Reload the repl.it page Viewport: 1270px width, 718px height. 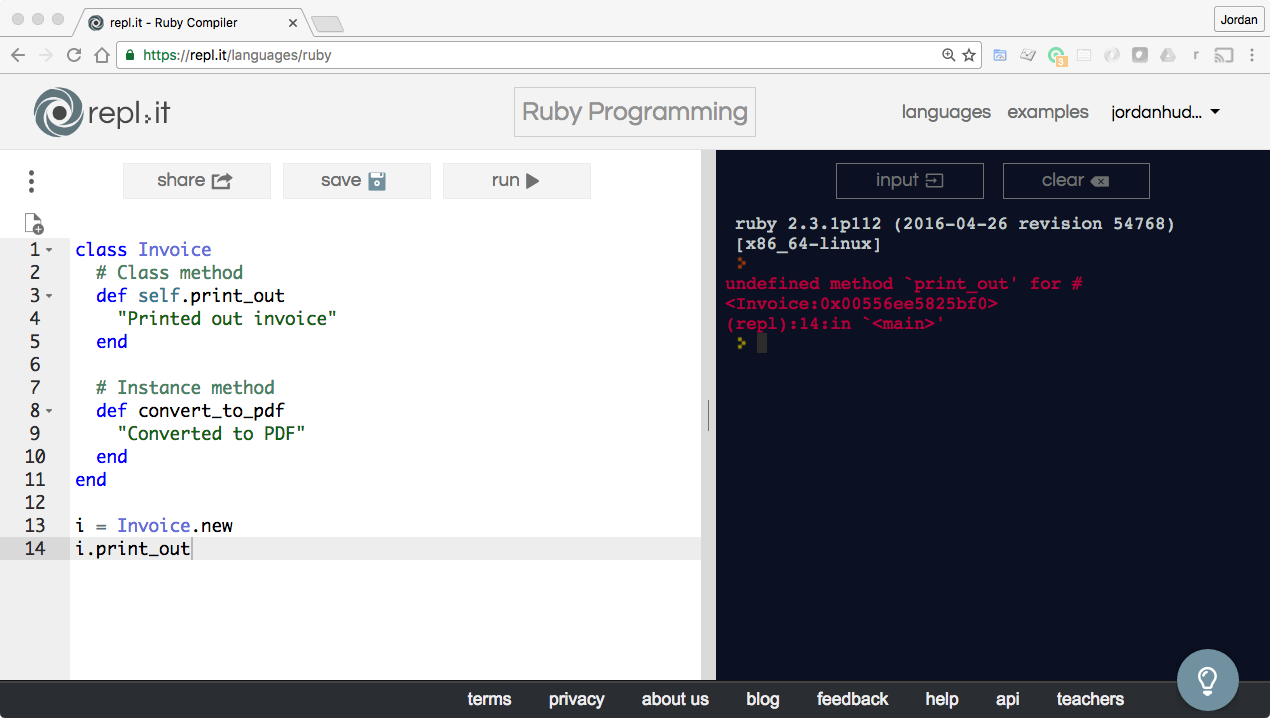74,55
